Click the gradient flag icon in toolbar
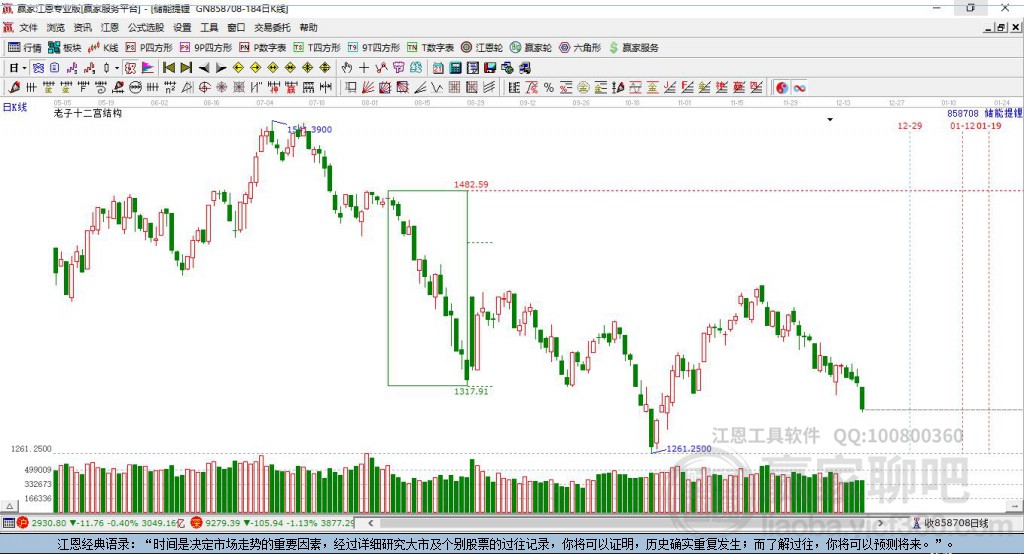Image resolution: width=1024 pixels, height=554 pixels. (148, 68)
